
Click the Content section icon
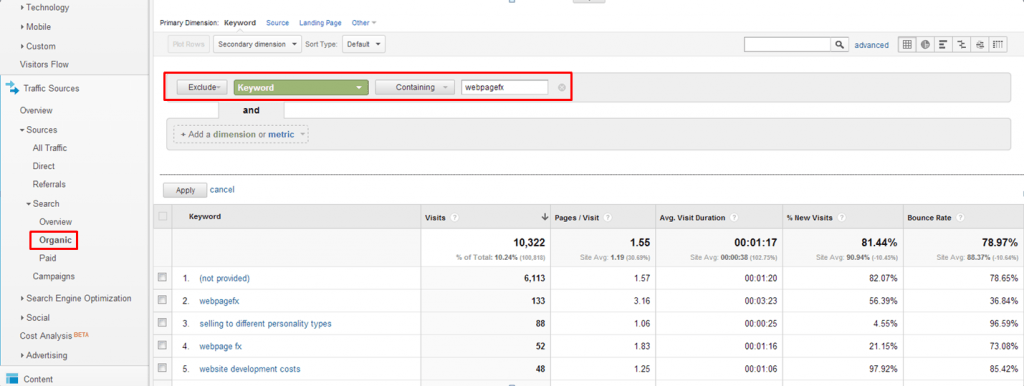coord(12,379)
